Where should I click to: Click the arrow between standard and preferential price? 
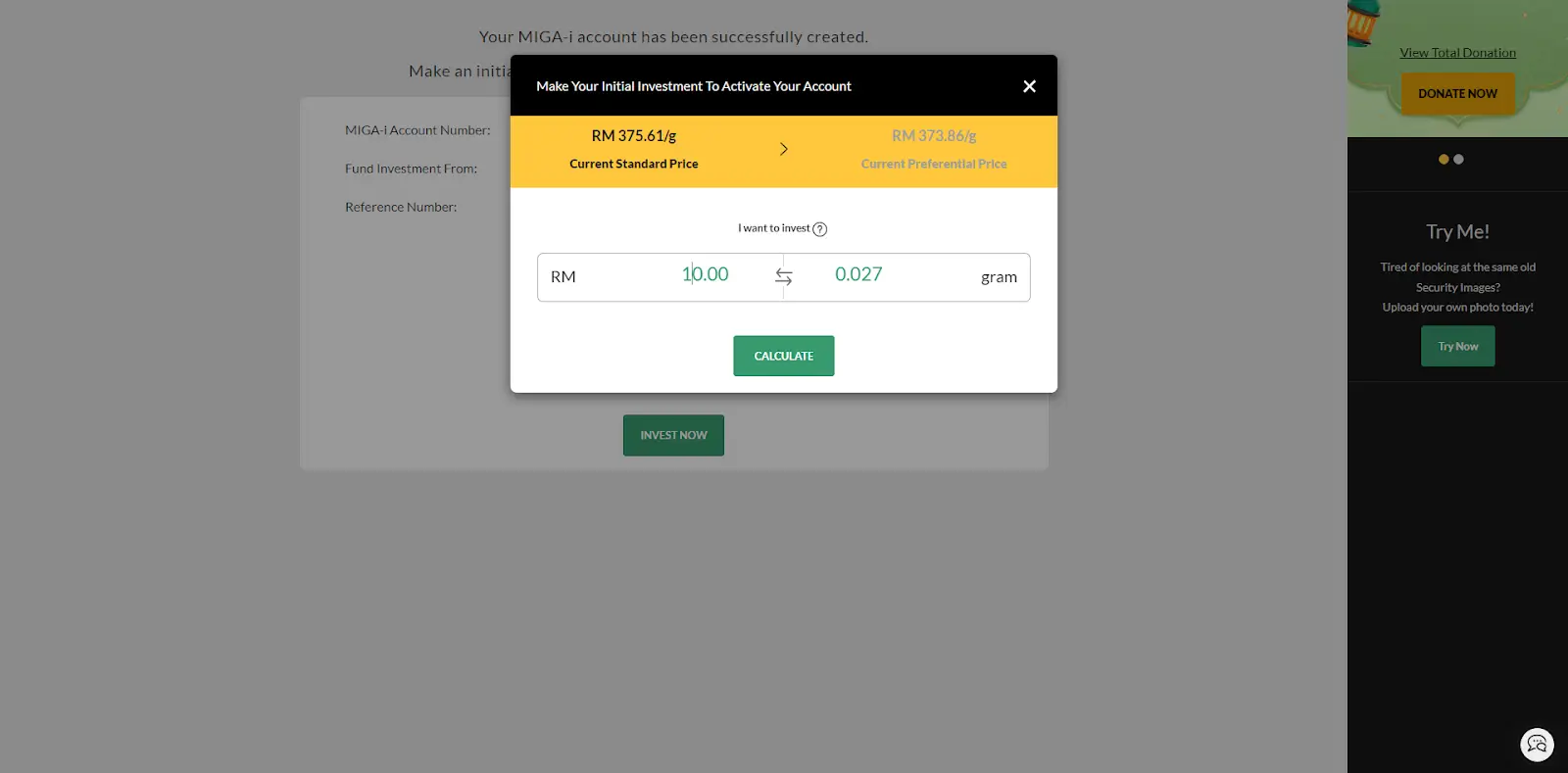click(x=784, y=149)
